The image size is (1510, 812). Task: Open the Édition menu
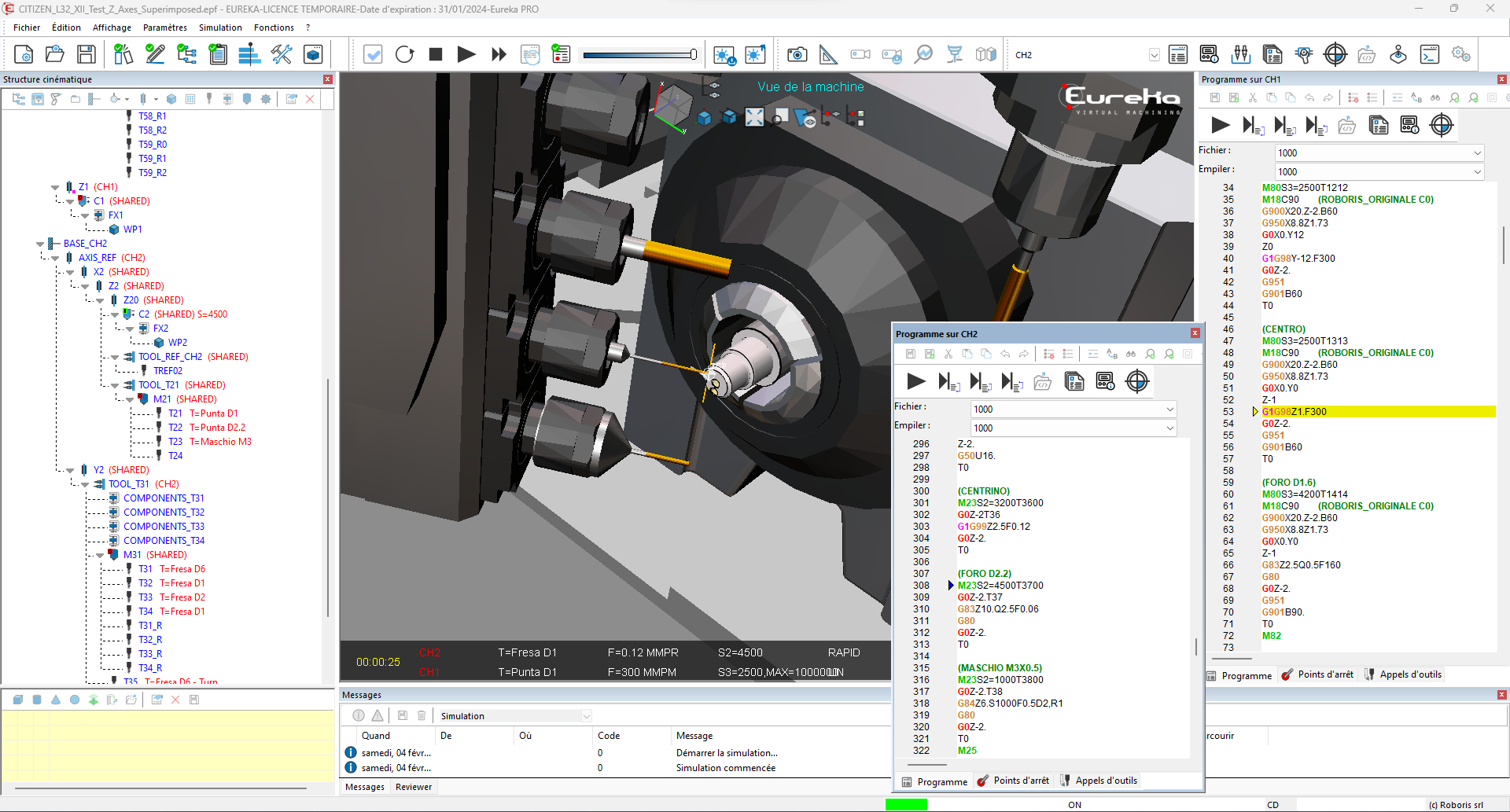pos(66,28)
